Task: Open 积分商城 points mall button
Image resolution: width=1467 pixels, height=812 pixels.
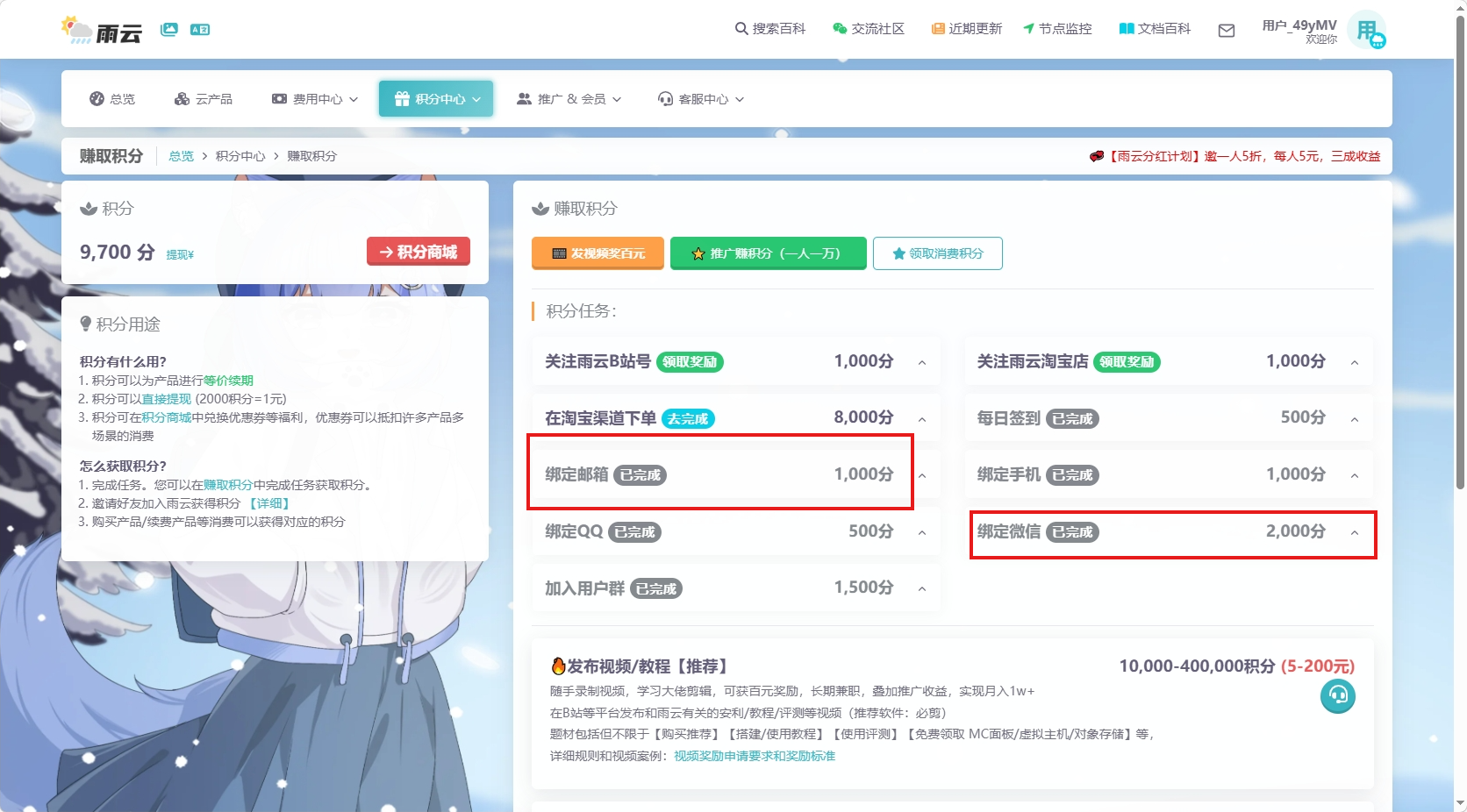Action: tap(419, 252)
